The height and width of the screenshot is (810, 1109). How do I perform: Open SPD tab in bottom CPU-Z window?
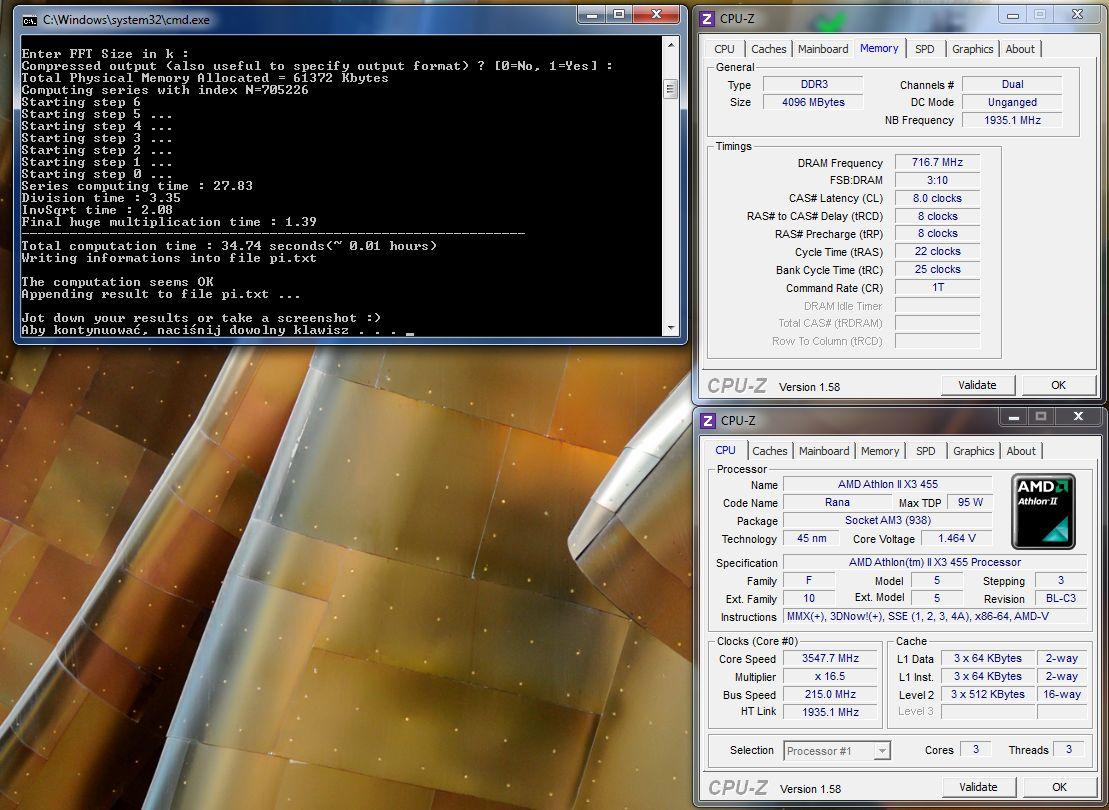click(x=925, y=451)
